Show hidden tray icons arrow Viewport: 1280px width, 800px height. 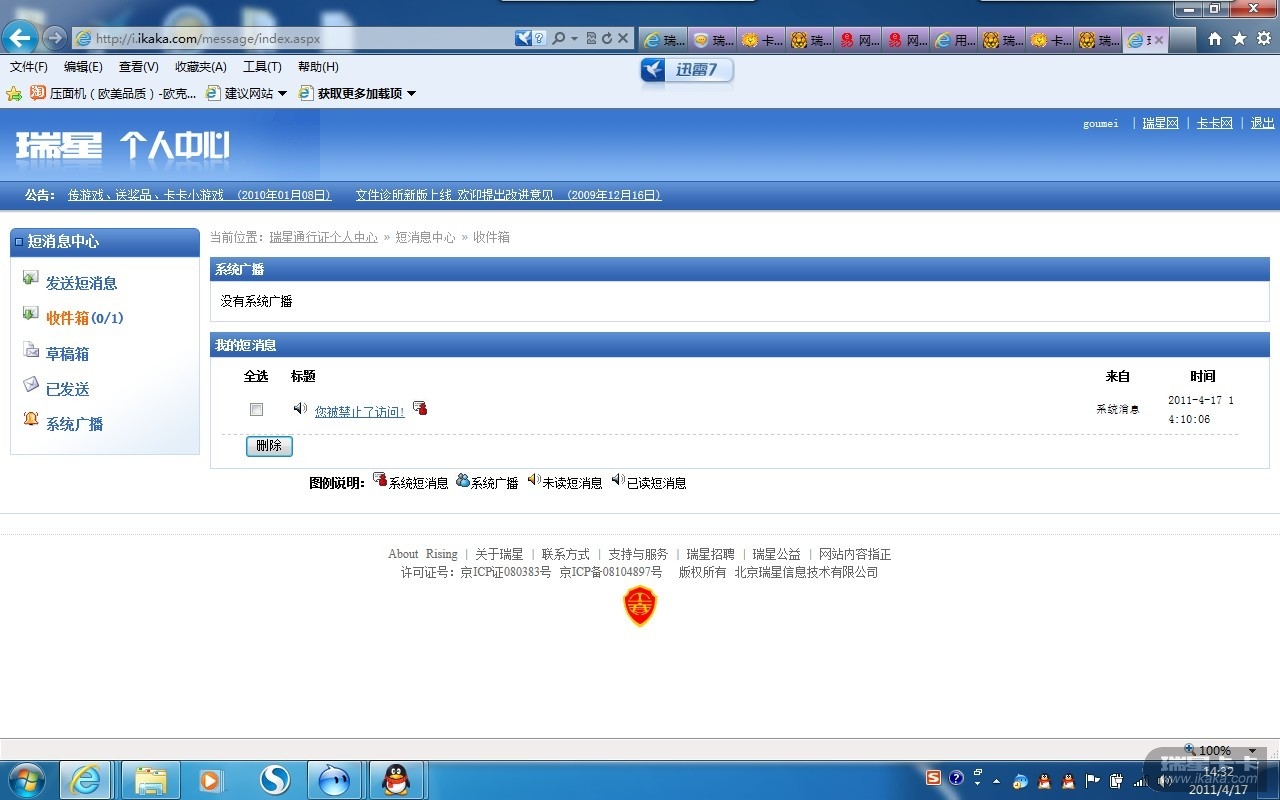(x=996, y=781)
